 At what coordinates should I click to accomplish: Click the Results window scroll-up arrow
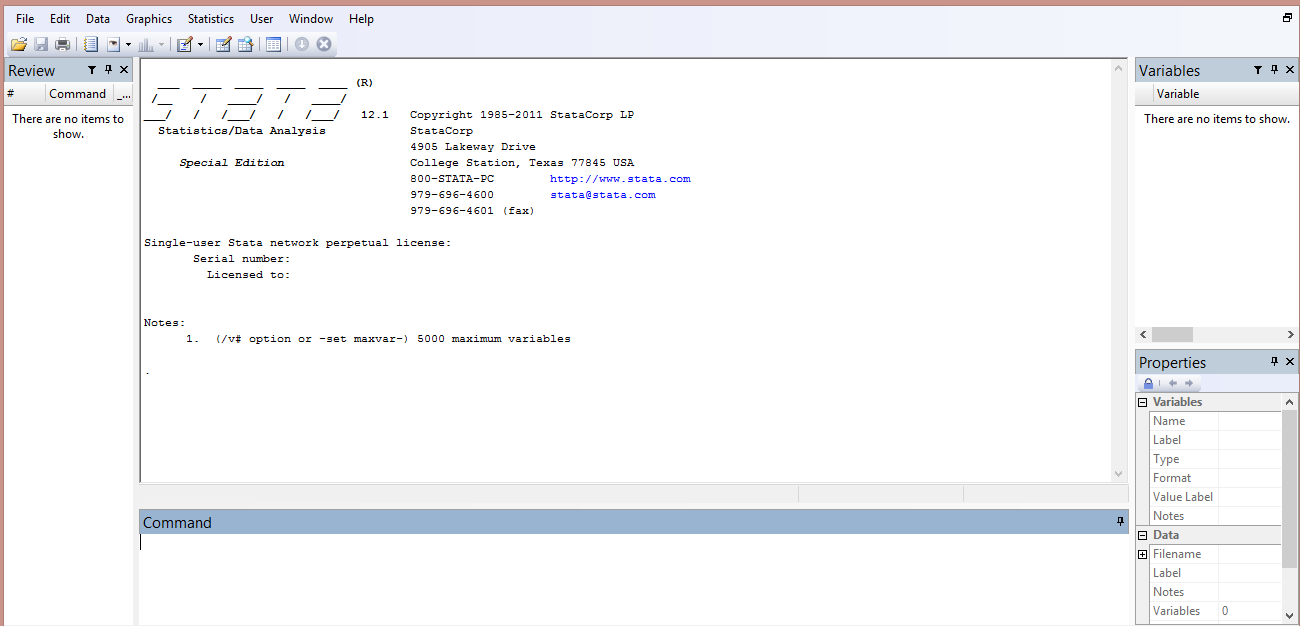pyautogui.click(x=1119, y=69)
